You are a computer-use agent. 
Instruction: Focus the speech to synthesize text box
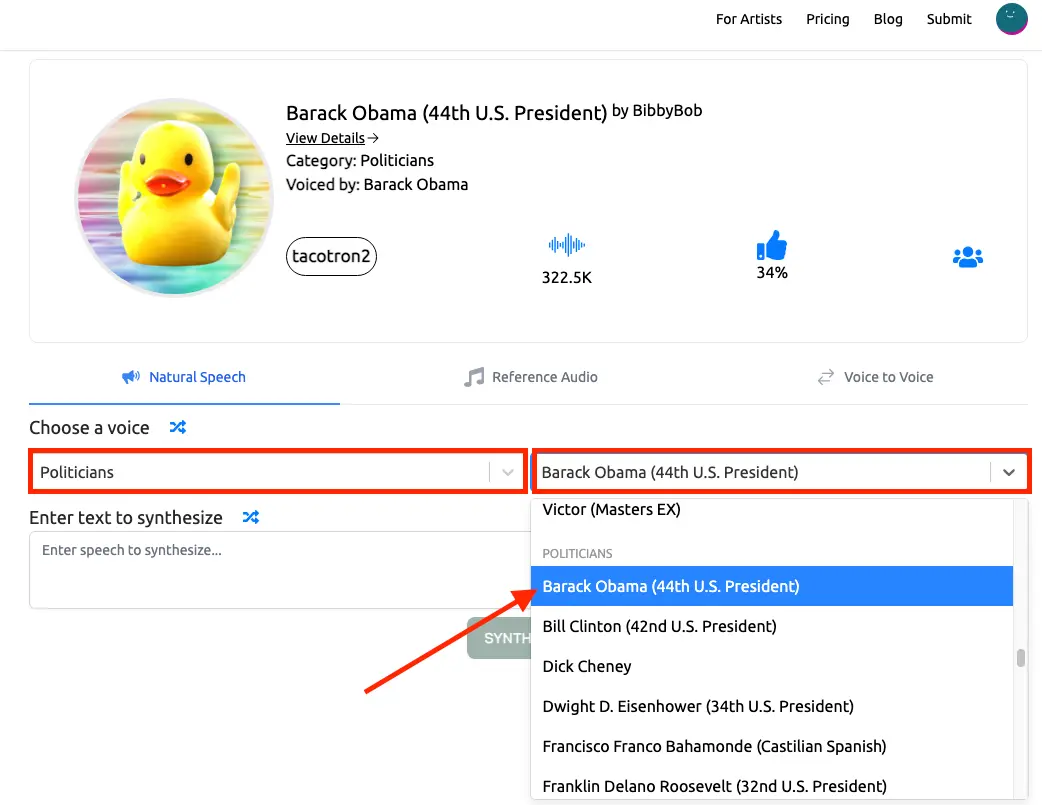click(x=280, y=570)
